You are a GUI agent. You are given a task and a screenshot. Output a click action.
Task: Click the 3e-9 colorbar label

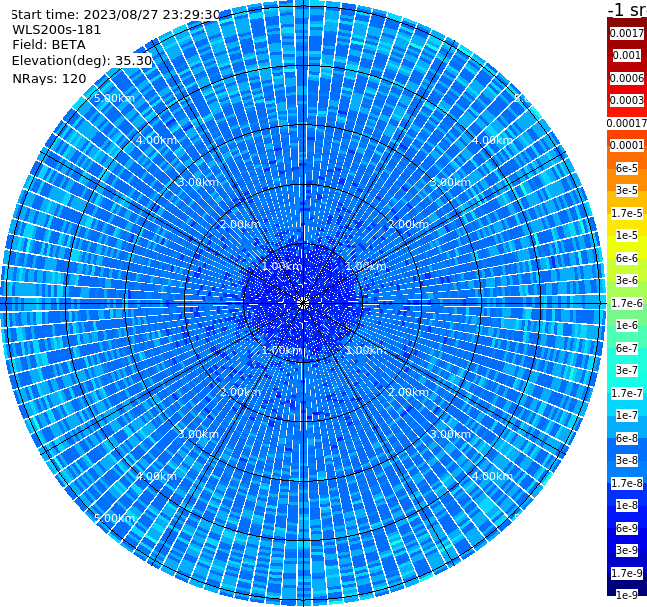tap(627, 550)
